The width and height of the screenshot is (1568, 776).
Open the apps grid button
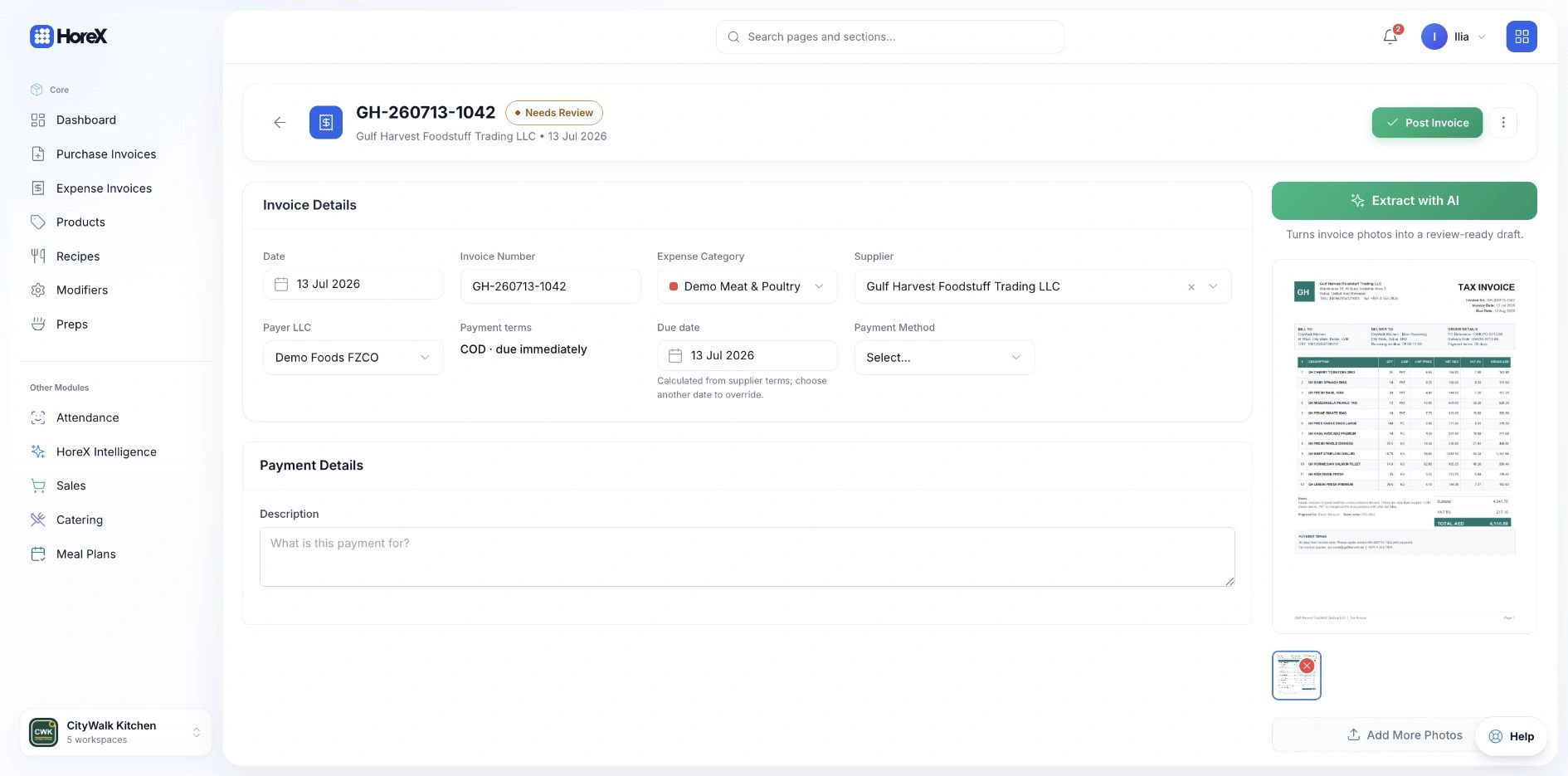(x=1522, y=37)
